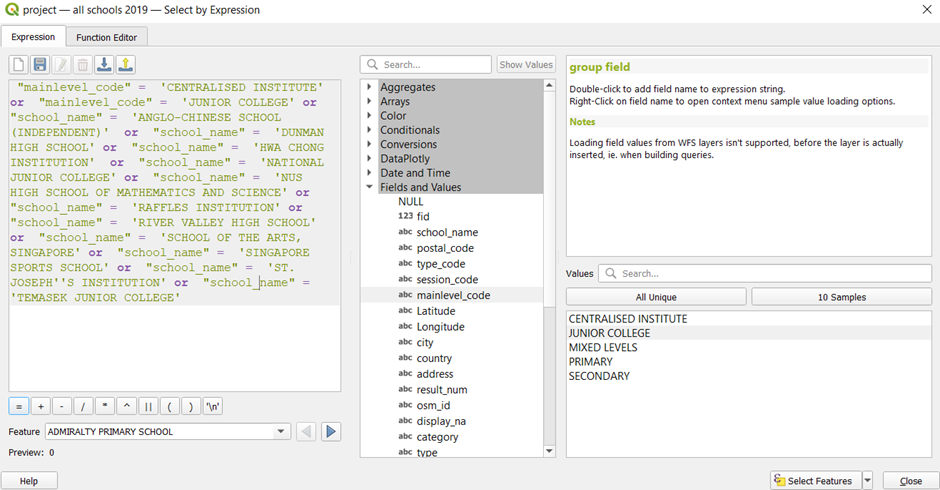Choose MIXED LEVELS in the values list
This screenshot has width=940, height=490.
pos(604,348)
